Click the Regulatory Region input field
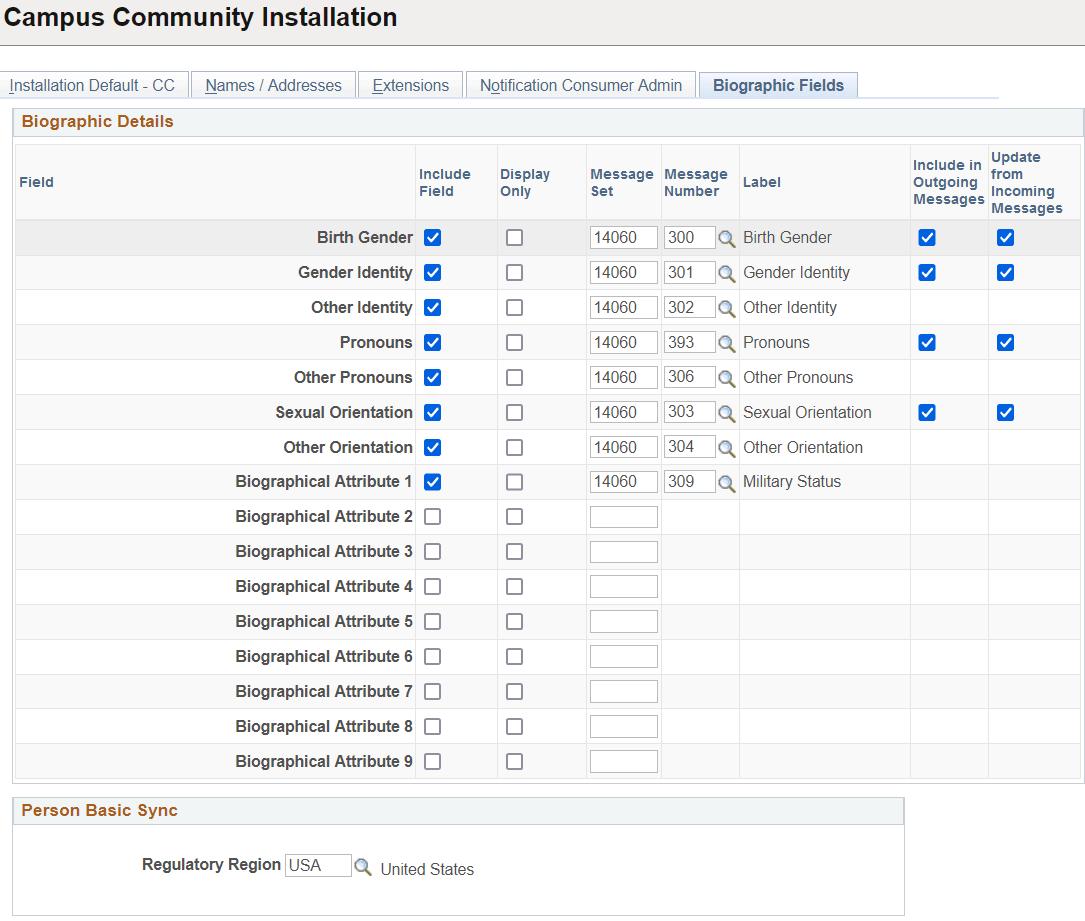Image resolution: width=1085 pixels, height=921 pixels. (318, 866)
